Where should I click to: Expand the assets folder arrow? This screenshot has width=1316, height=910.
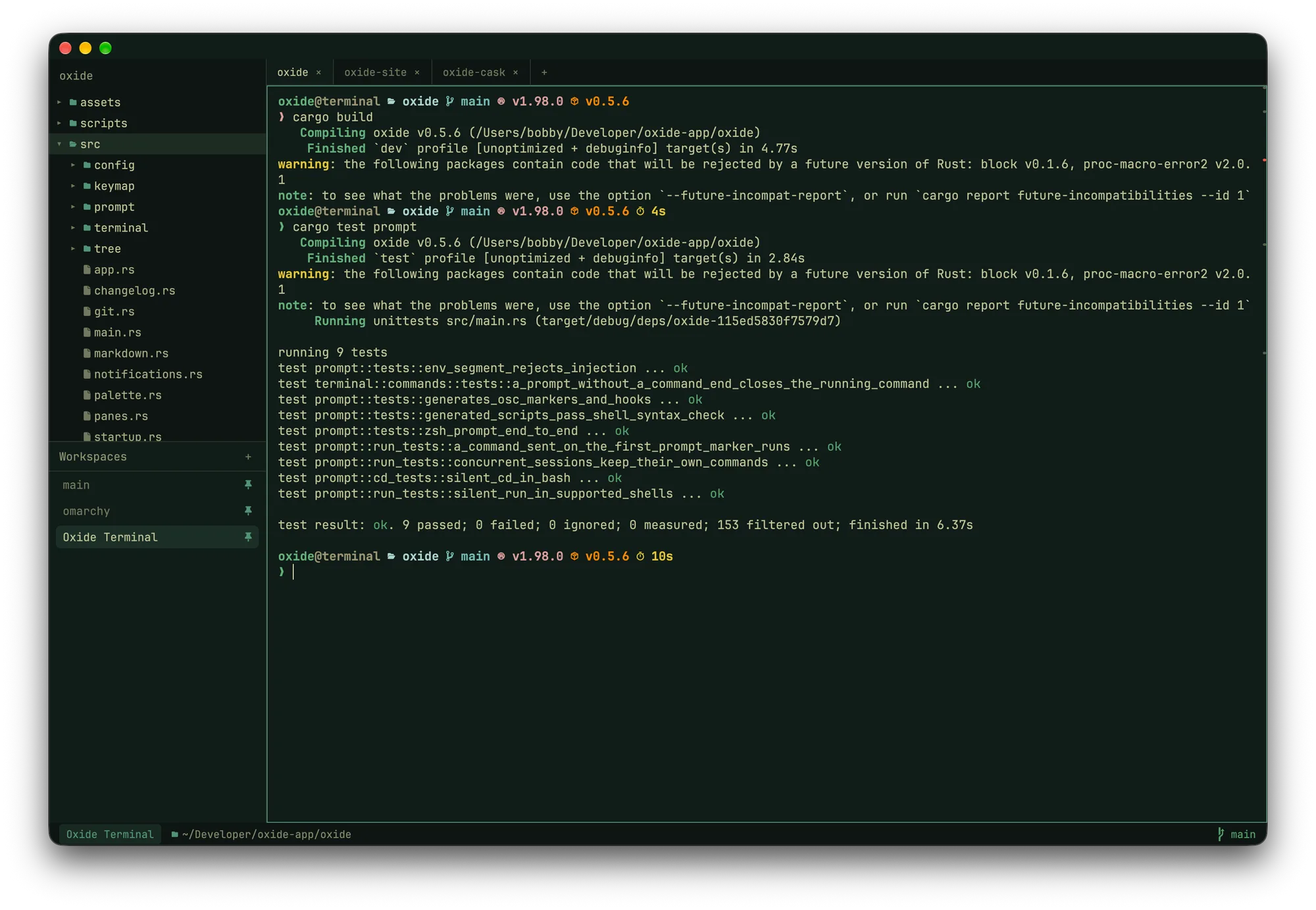(59, 102)
